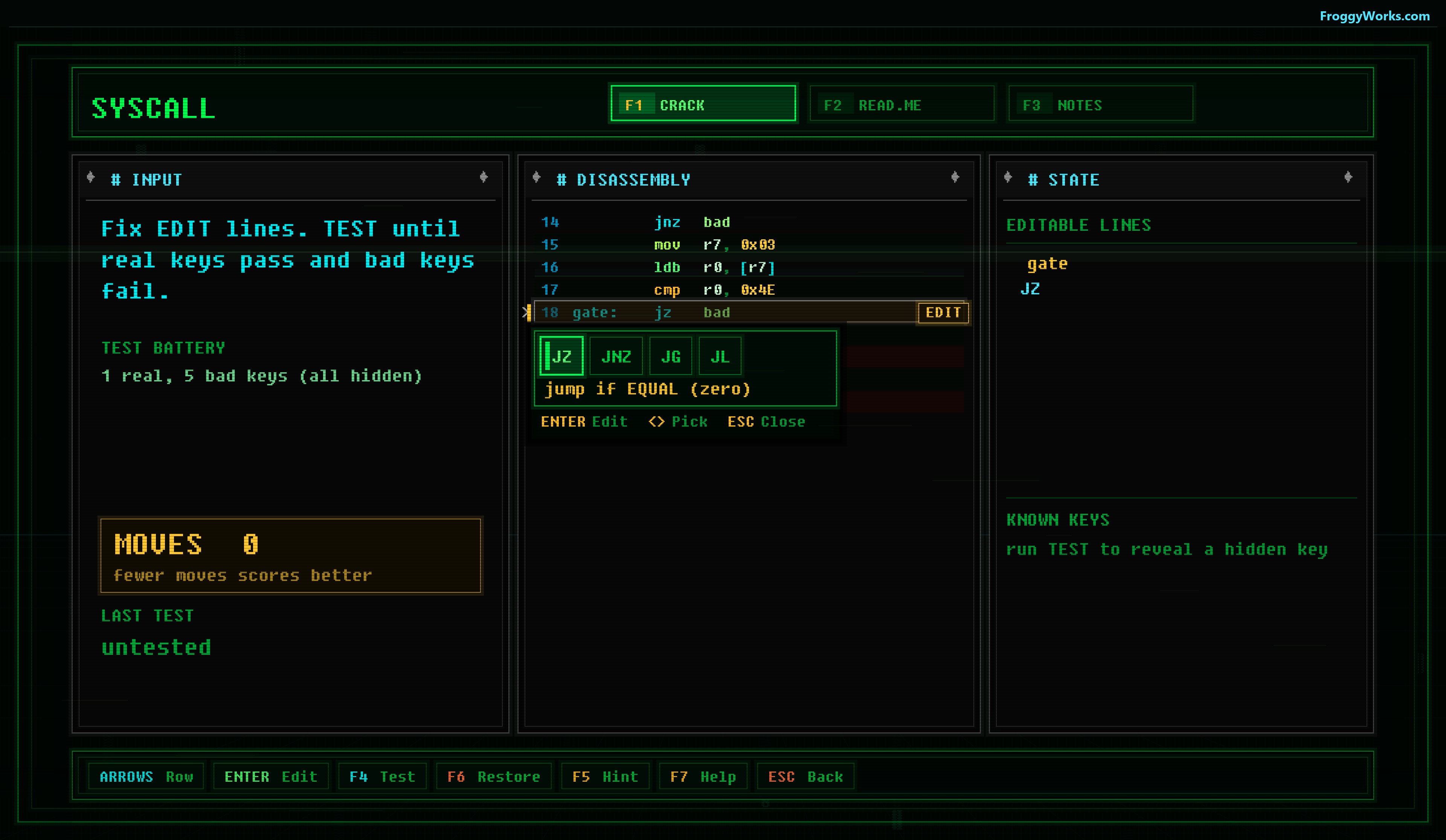
Task: Click the 'untested' last test status
Action: [x=156, y=647]
